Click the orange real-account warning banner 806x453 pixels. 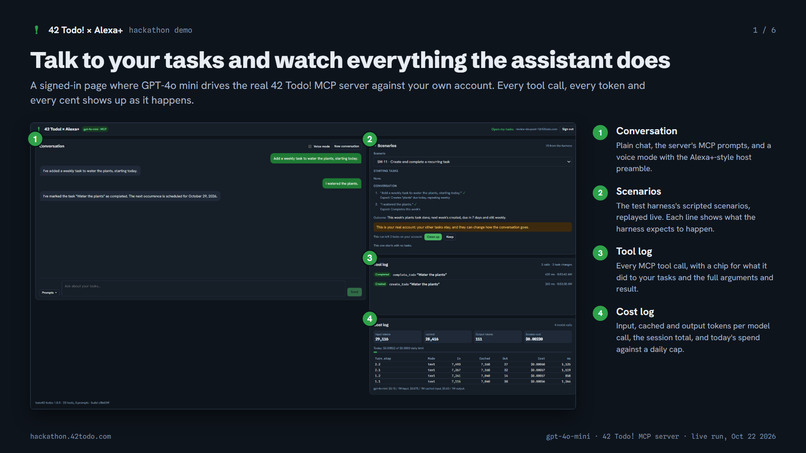473,227
